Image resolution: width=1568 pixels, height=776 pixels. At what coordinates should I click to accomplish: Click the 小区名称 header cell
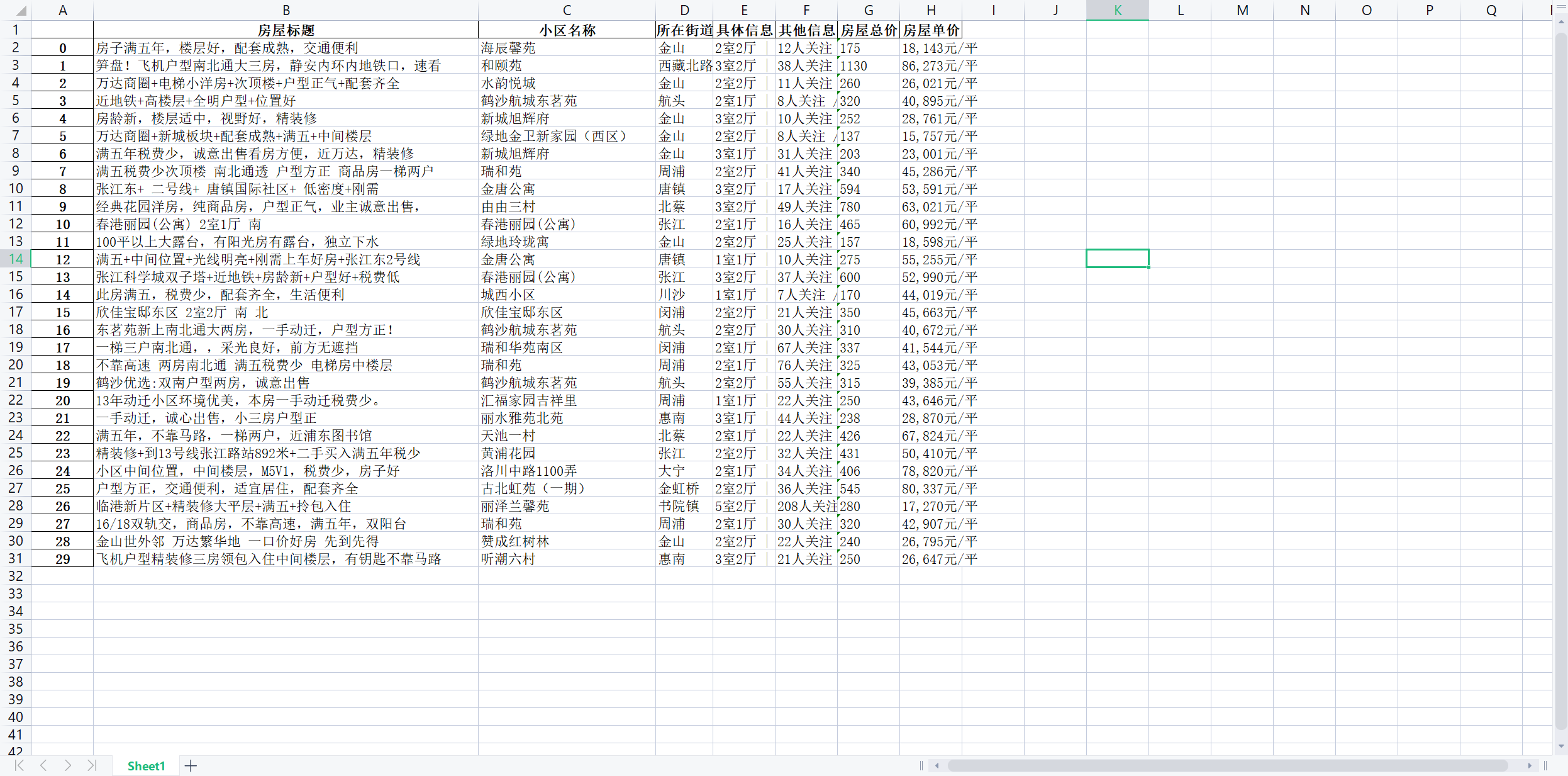coord(567,30)
